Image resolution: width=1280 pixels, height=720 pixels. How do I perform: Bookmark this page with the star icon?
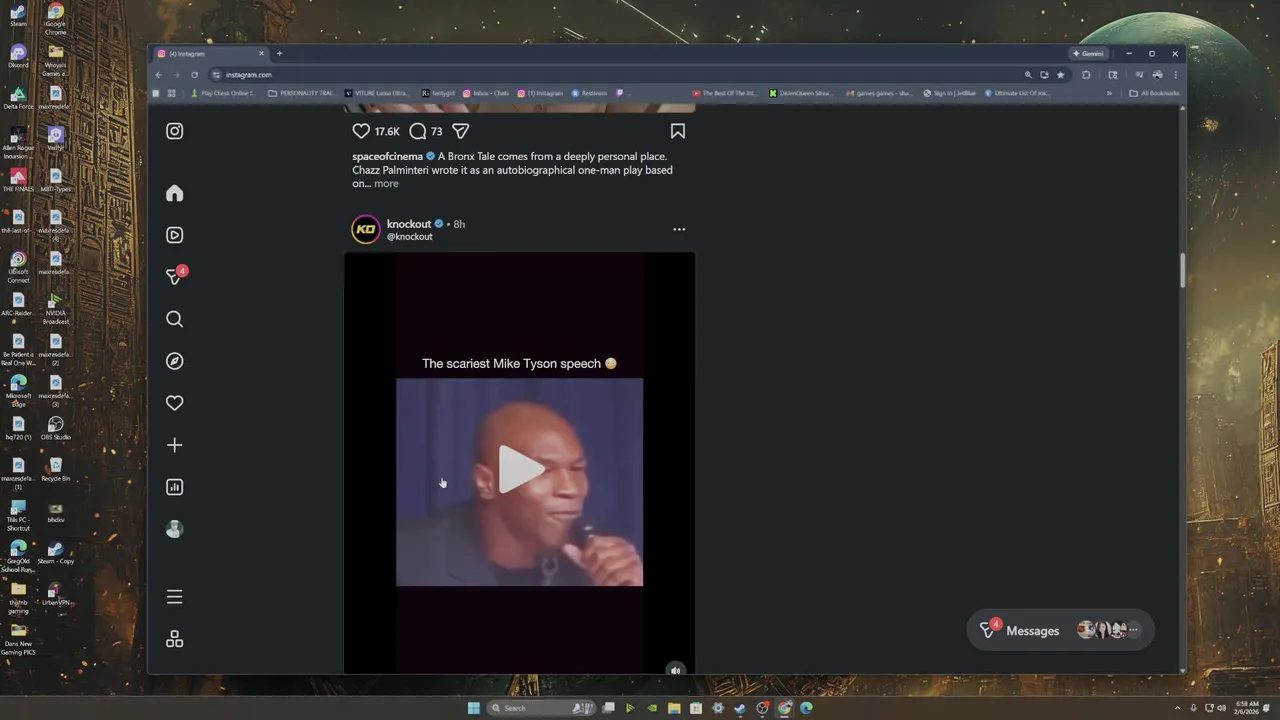(x=1061, y=75)
